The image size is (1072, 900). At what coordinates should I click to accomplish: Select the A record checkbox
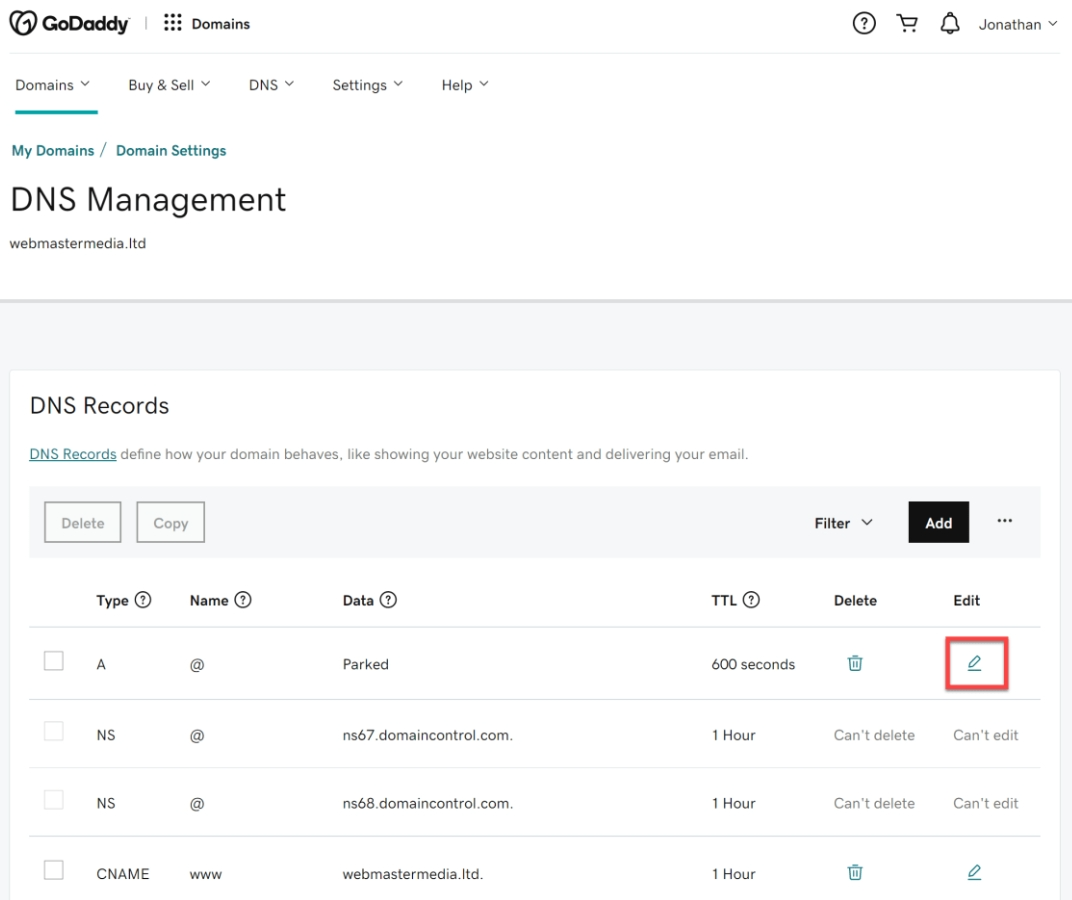coord(54,662)
